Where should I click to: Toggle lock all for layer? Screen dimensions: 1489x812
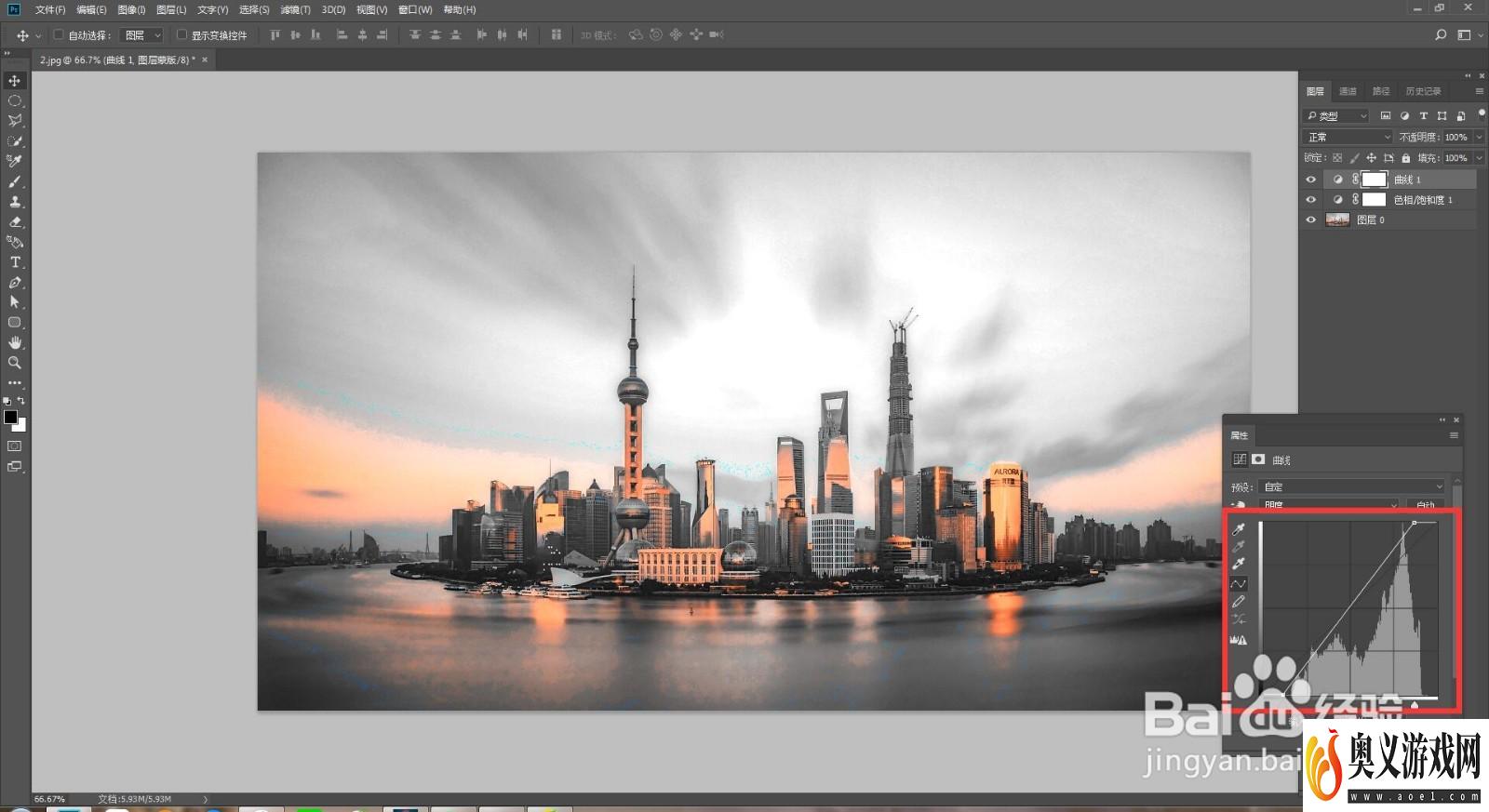click(x=1406, y=158)
